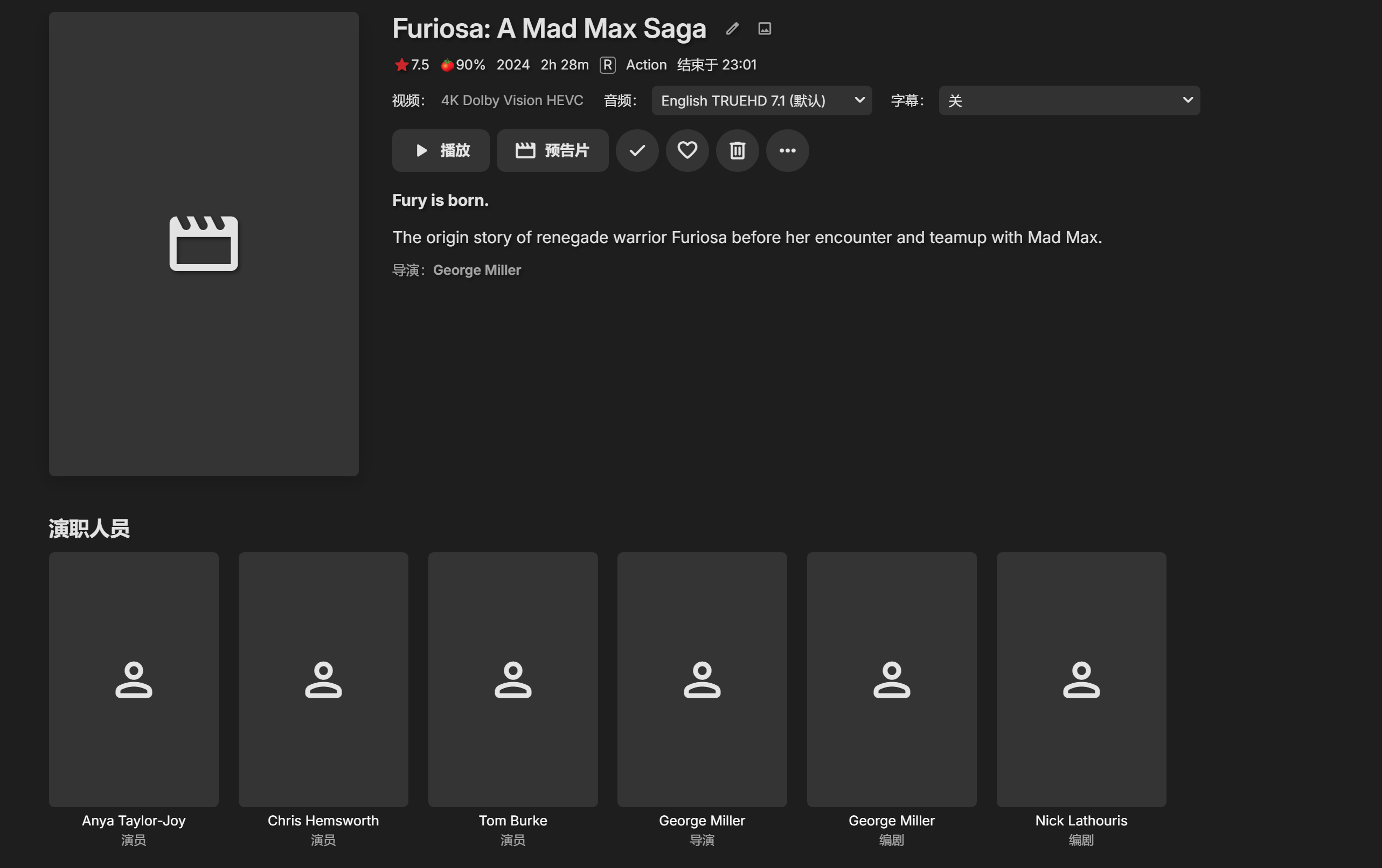Delete the movie using trash icon
Viewport: 1382px width, 868px height.
tap(737, 150)
